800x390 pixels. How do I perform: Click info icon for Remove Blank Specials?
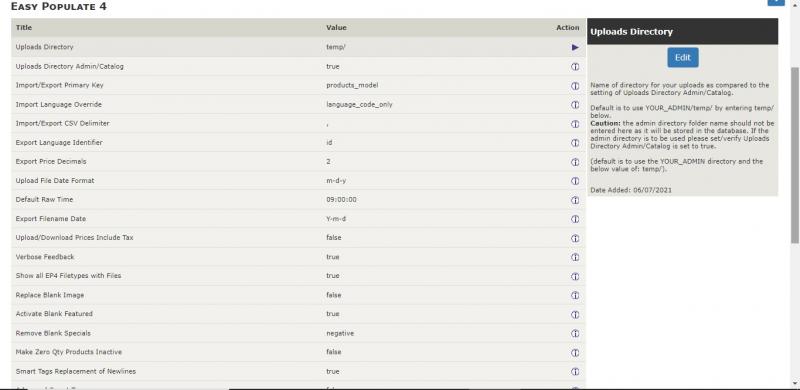click(x=575, y=333)
